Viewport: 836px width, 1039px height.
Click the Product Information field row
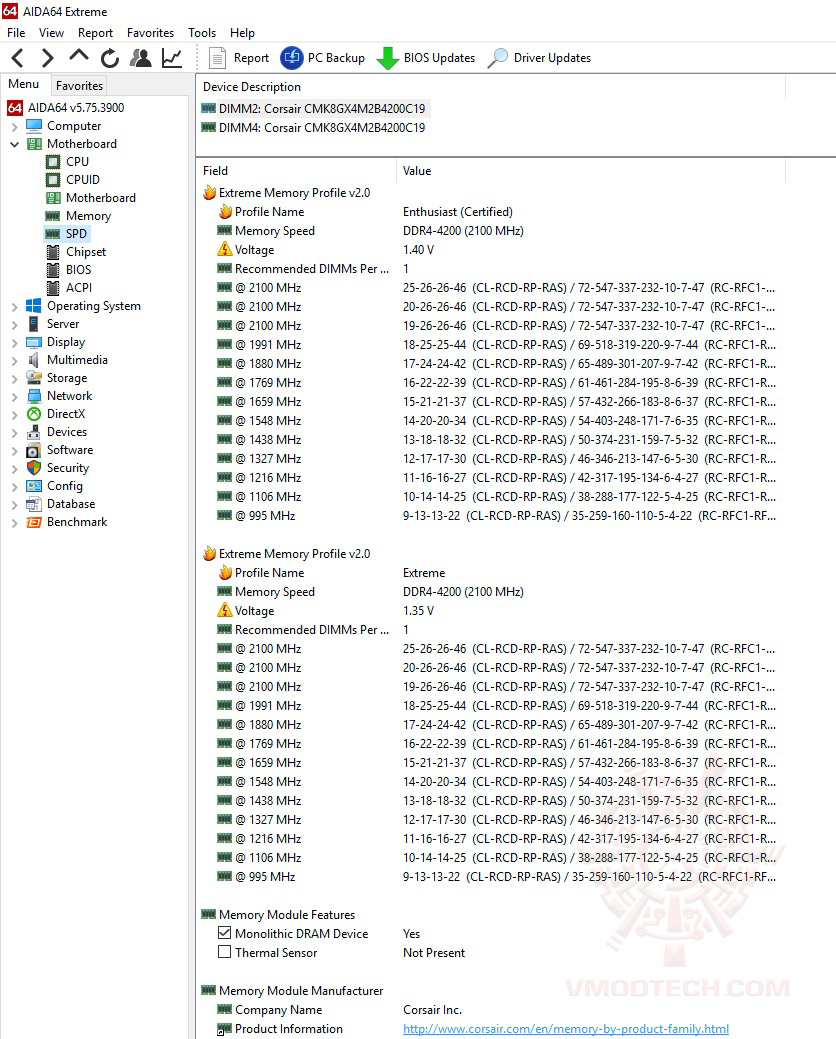coord(289,1029)
